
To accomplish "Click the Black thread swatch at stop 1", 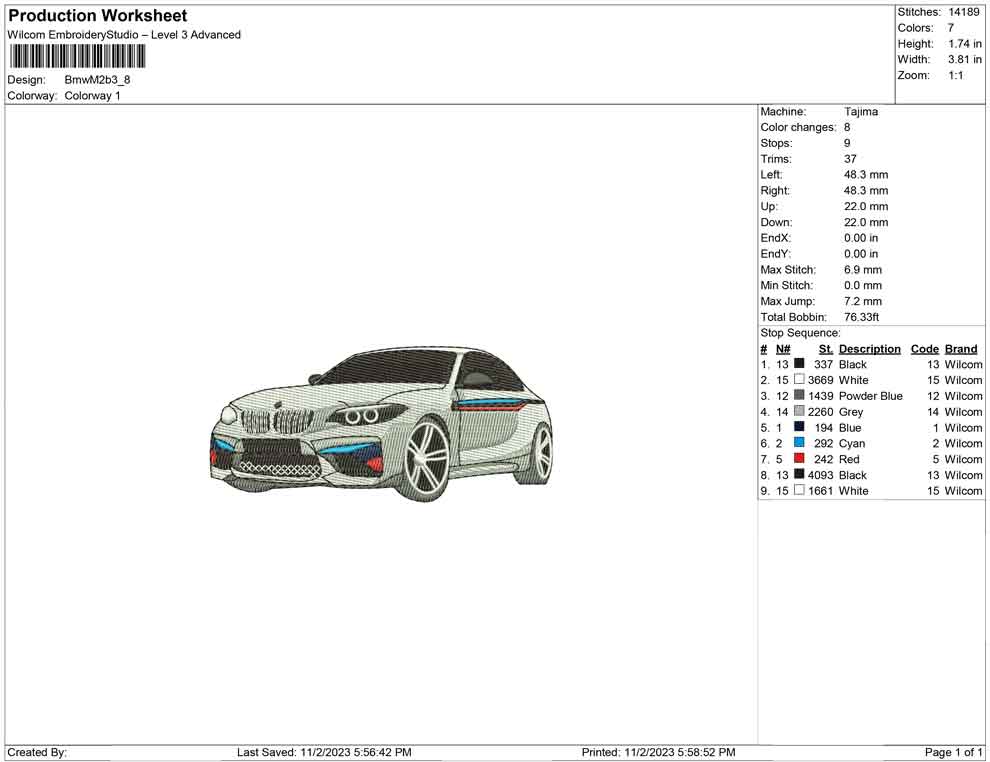I will (x=798, y=364).
